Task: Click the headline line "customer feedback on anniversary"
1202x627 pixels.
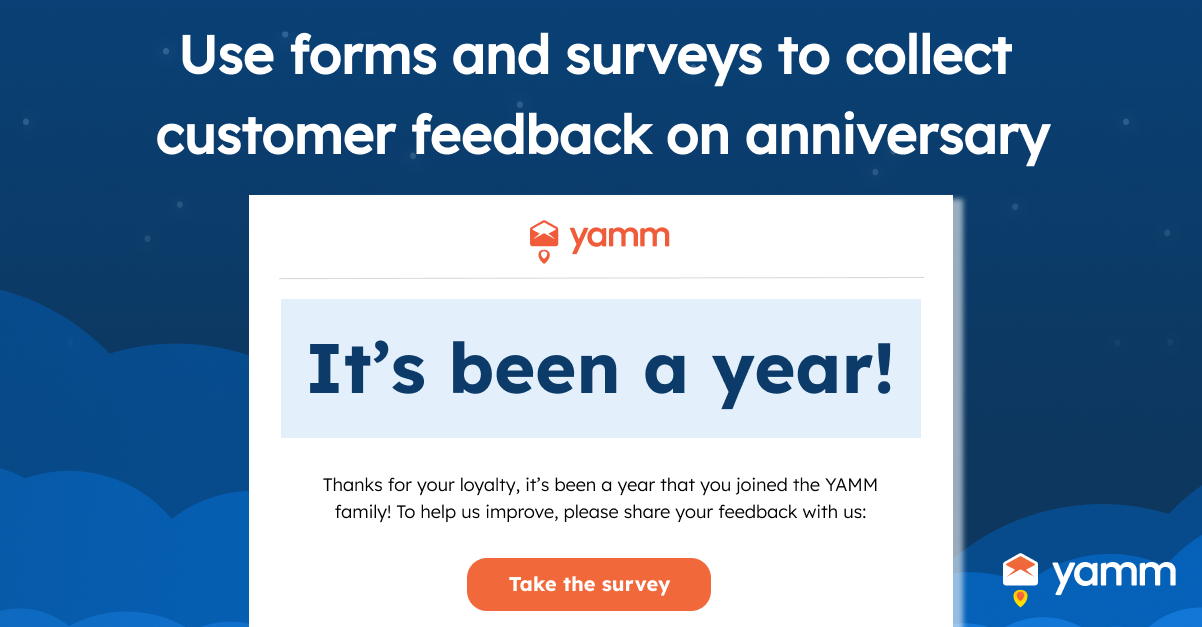Action: click(602, 133)
